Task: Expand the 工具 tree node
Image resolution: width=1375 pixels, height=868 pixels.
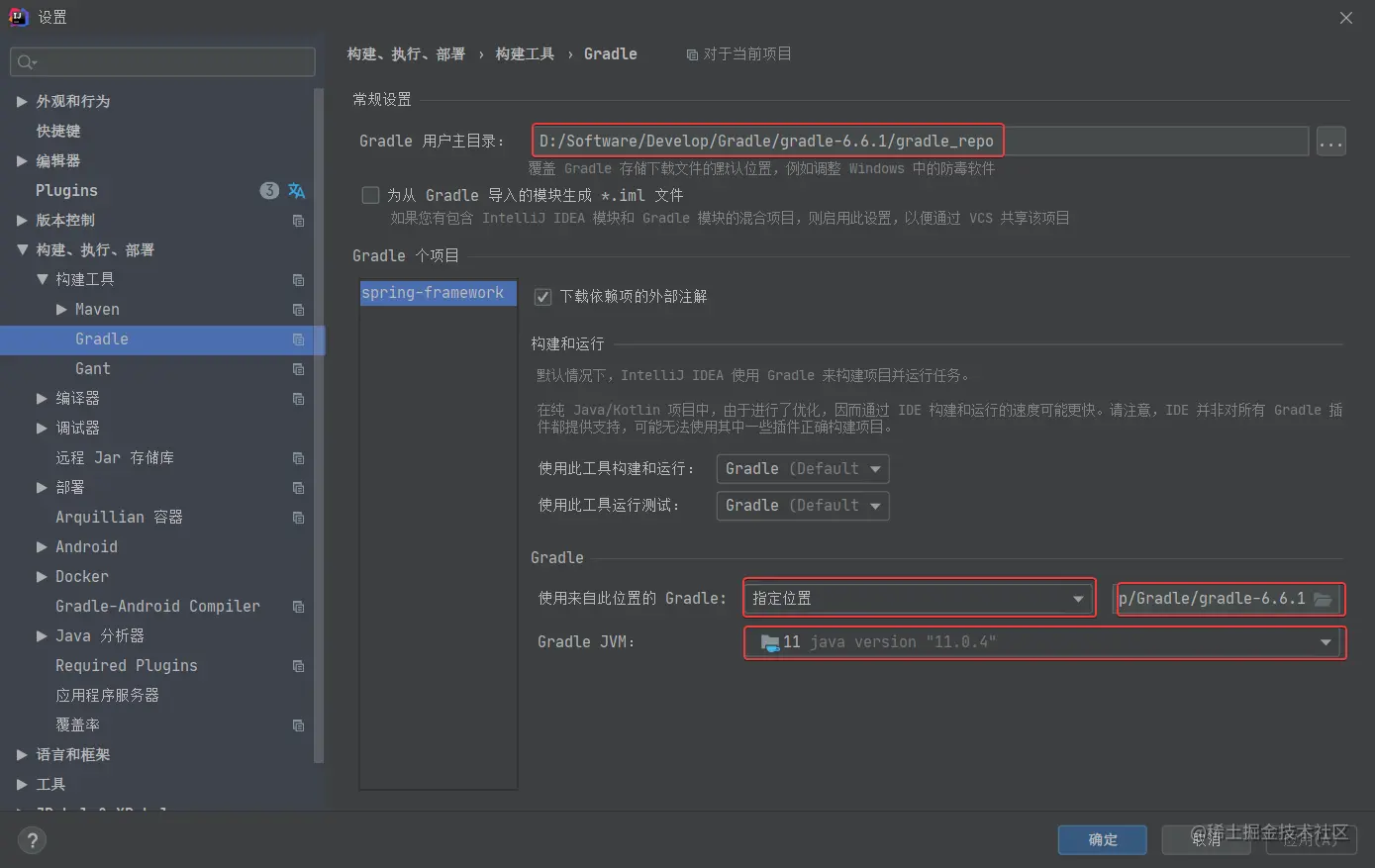Action: pyautogui.click(x=22, y=784)
